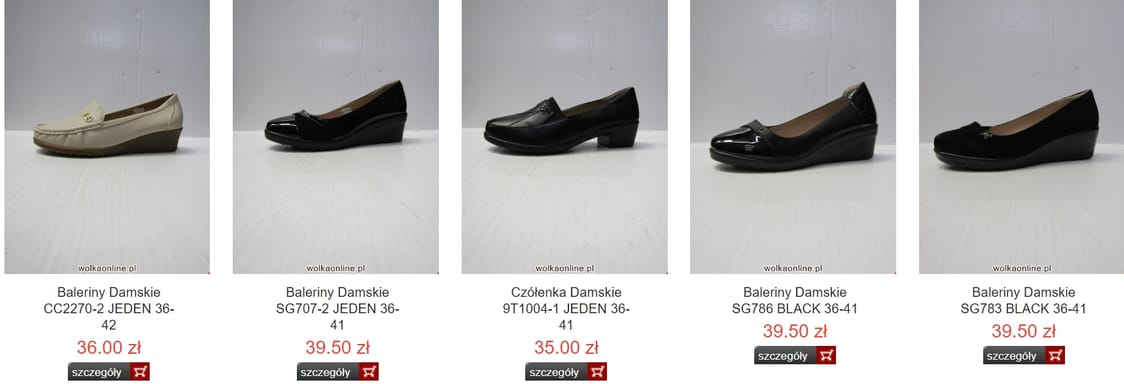Click the Czółenka Damskie 9T1004-1 title
1124x384 pixels.
[566, 309]
